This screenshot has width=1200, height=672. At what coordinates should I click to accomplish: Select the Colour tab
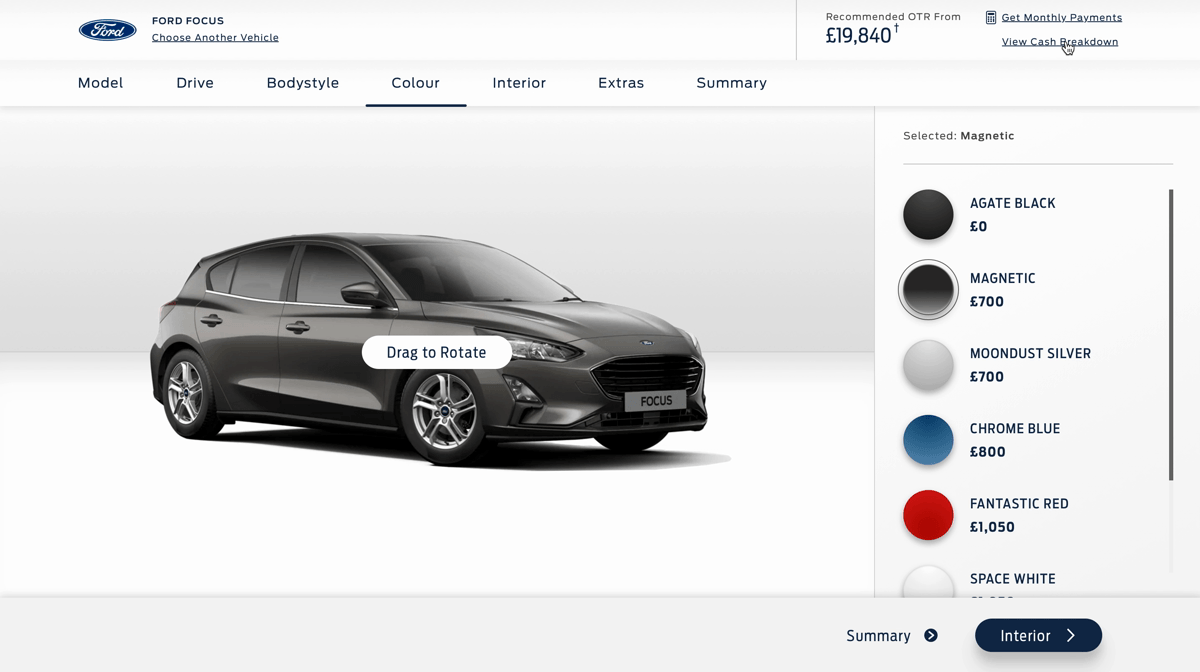(x=416, y=83)
